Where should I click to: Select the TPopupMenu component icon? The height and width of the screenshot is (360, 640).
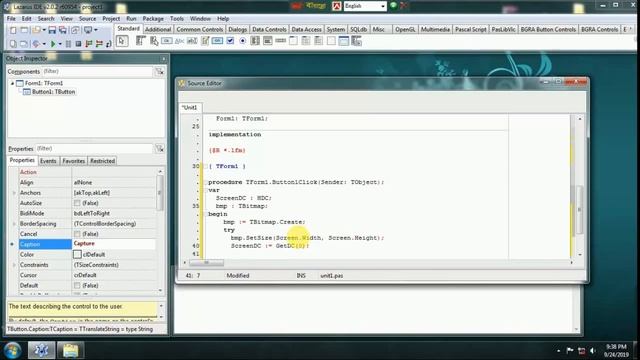(x=154, y=41)
